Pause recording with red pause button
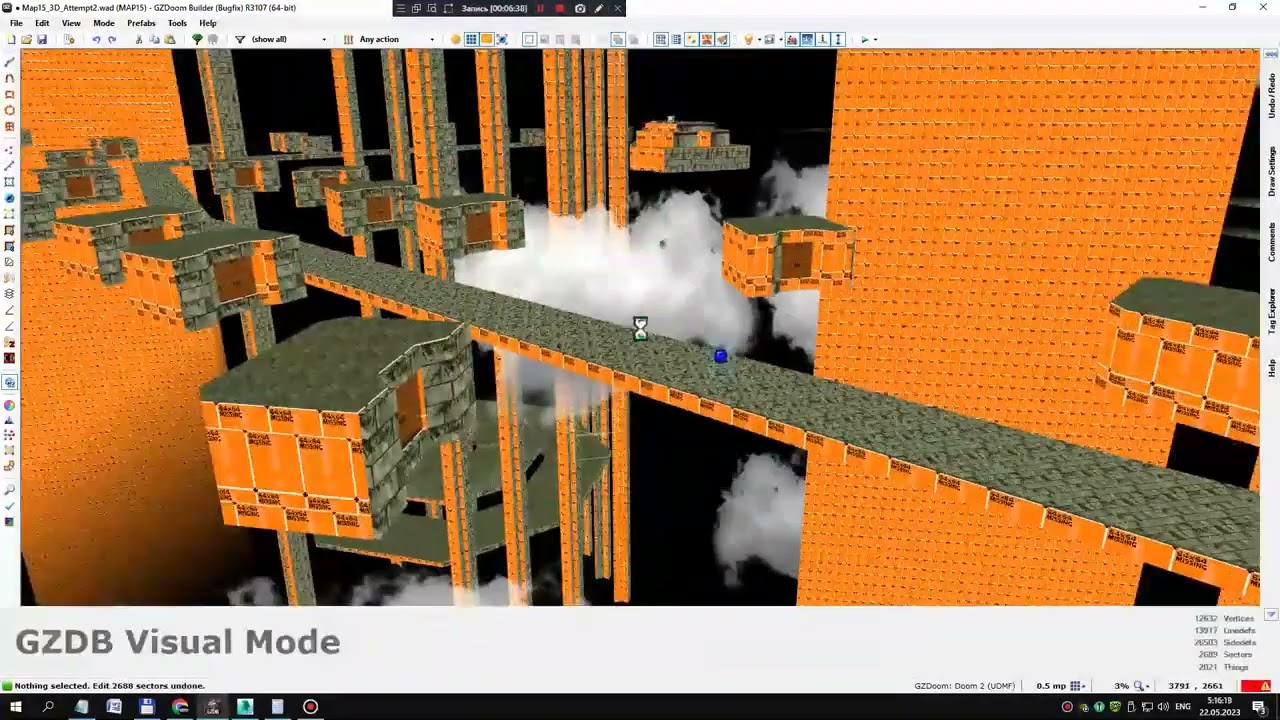This screenshot has height=720, width=1280. [541, 8]
